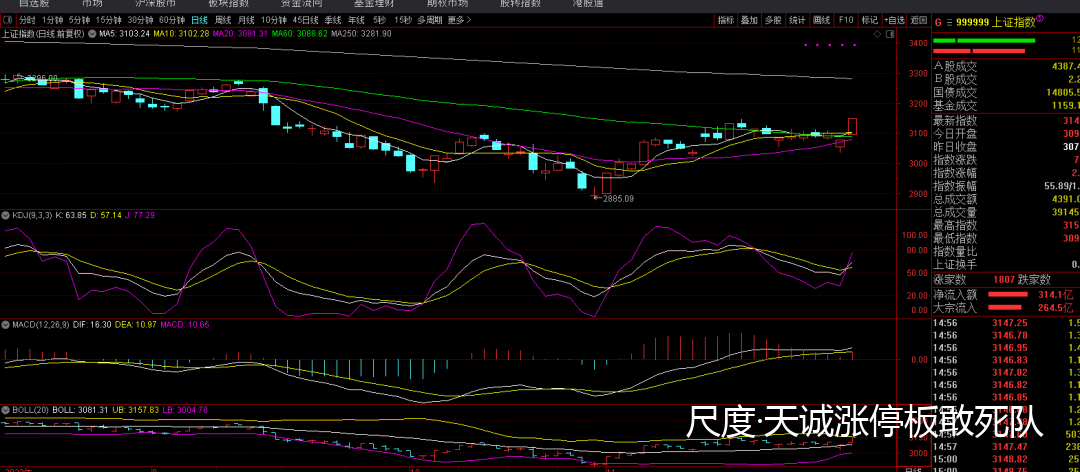Click the G icon before 999999
The height and width of the screenshot is (472, 1080).
pos(937,20)
